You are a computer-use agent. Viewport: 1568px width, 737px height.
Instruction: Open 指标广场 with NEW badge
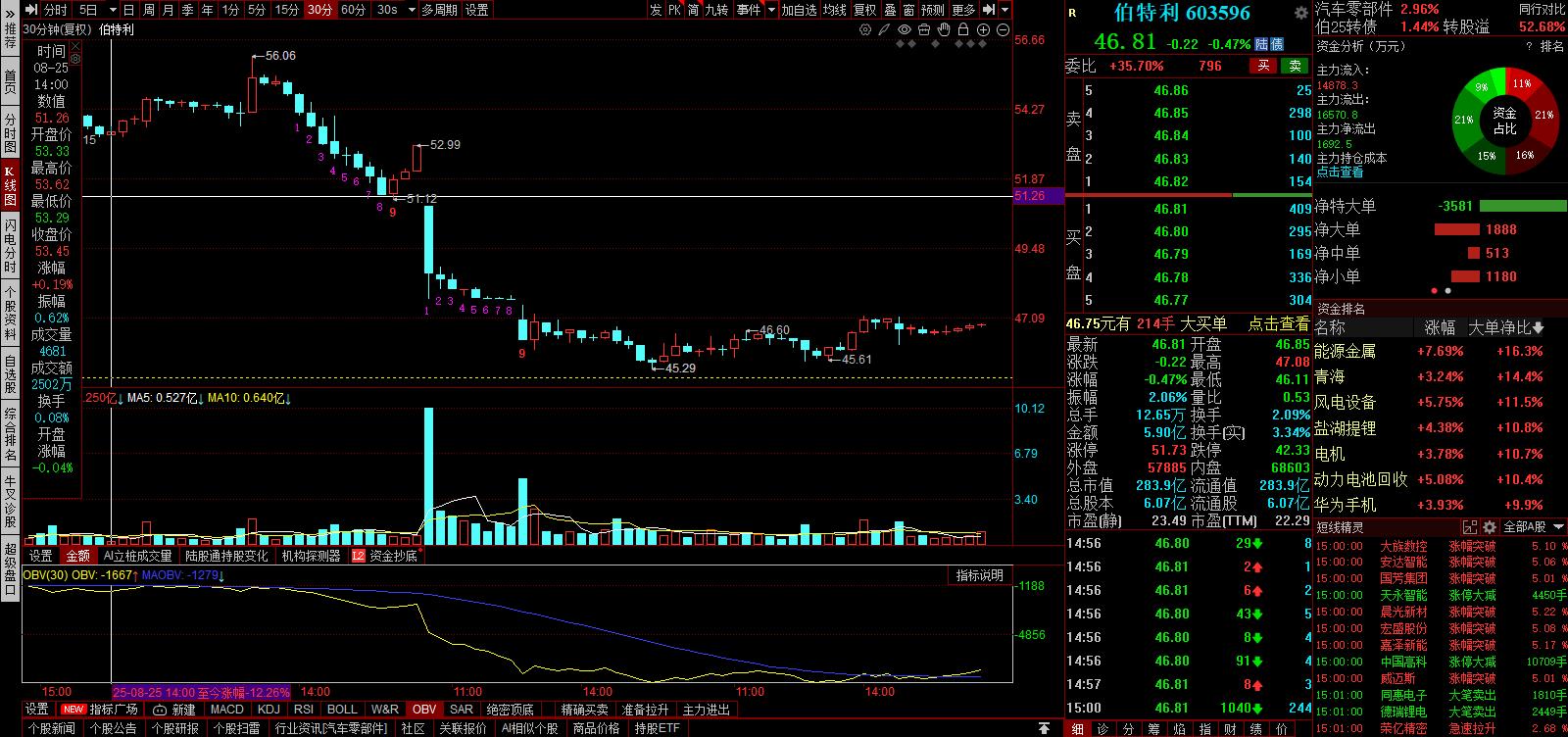[x=100, y=710]
